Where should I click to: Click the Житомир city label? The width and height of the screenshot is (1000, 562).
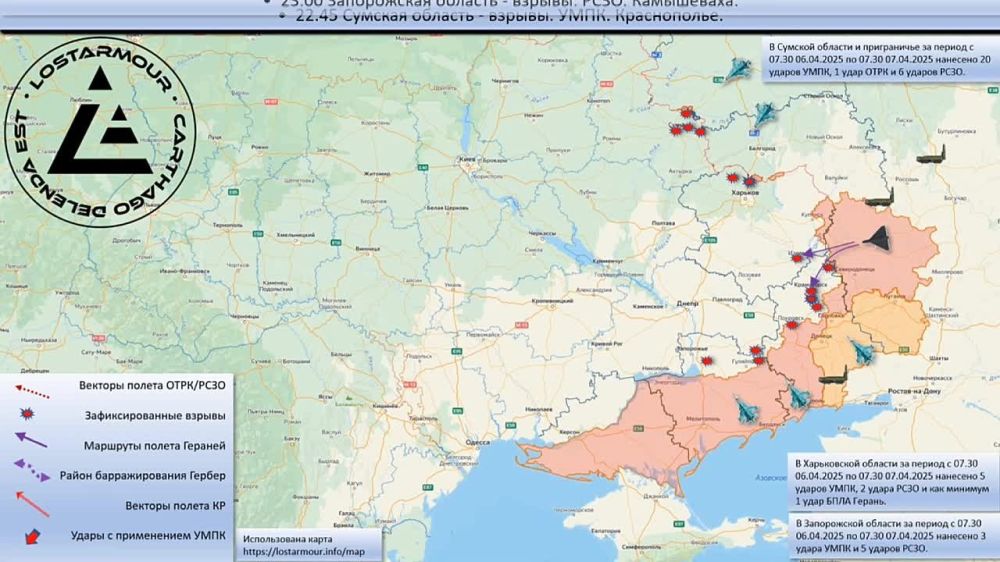[x=376, y=173]
